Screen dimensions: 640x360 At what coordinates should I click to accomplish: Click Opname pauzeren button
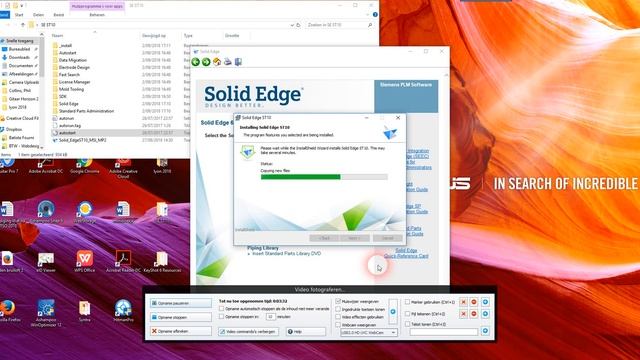[181, 303]
